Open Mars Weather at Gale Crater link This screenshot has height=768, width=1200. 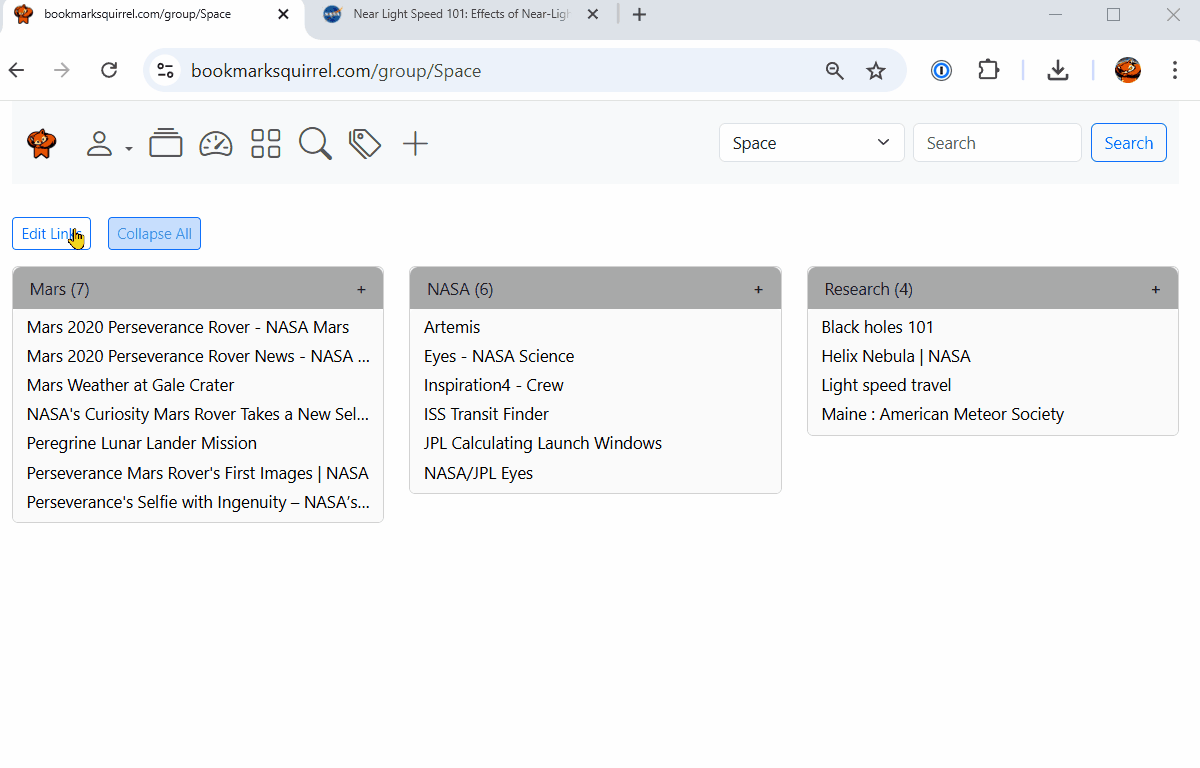(x=130, y=385)
